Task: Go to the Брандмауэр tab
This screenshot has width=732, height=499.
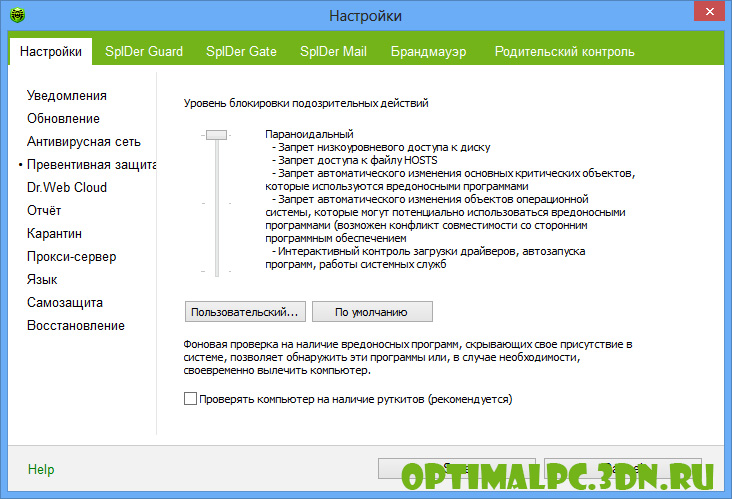Action: [429, 52]
